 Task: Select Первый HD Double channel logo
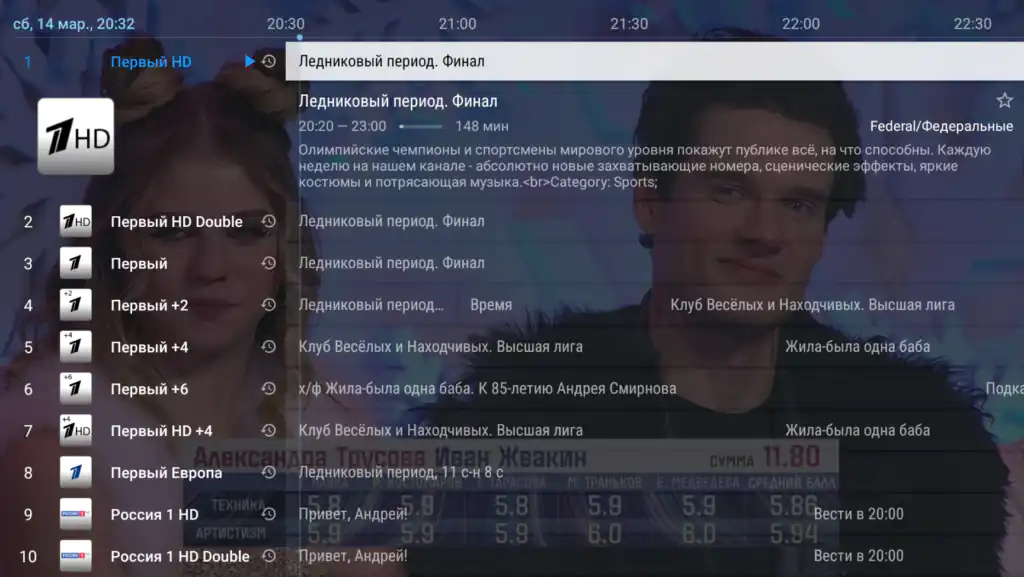click(76, 221)
